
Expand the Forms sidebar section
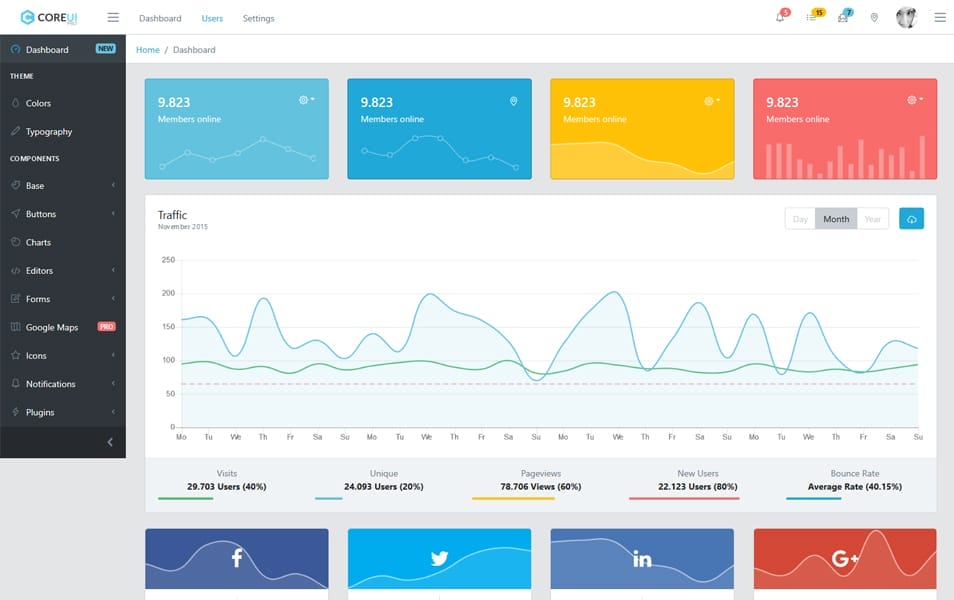(x=36, y=298)
